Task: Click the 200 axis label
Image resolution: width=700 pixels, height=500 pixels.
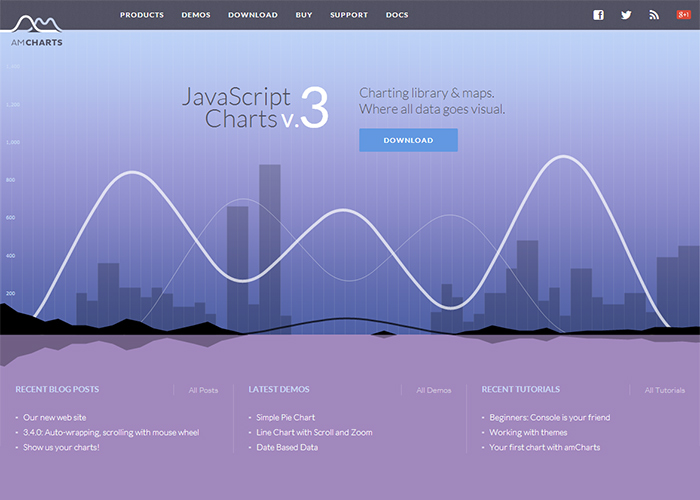Action: [x=10, y=293]
